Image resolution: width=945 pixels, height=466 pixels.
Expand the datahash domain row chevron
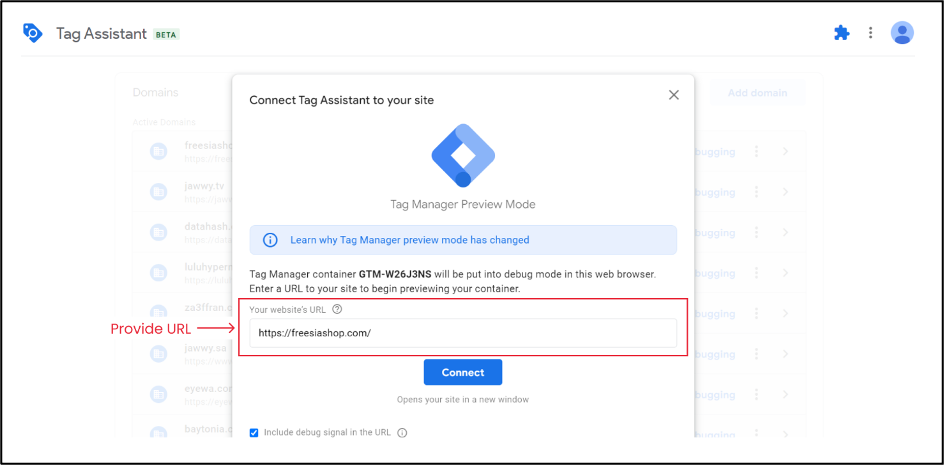785,233
